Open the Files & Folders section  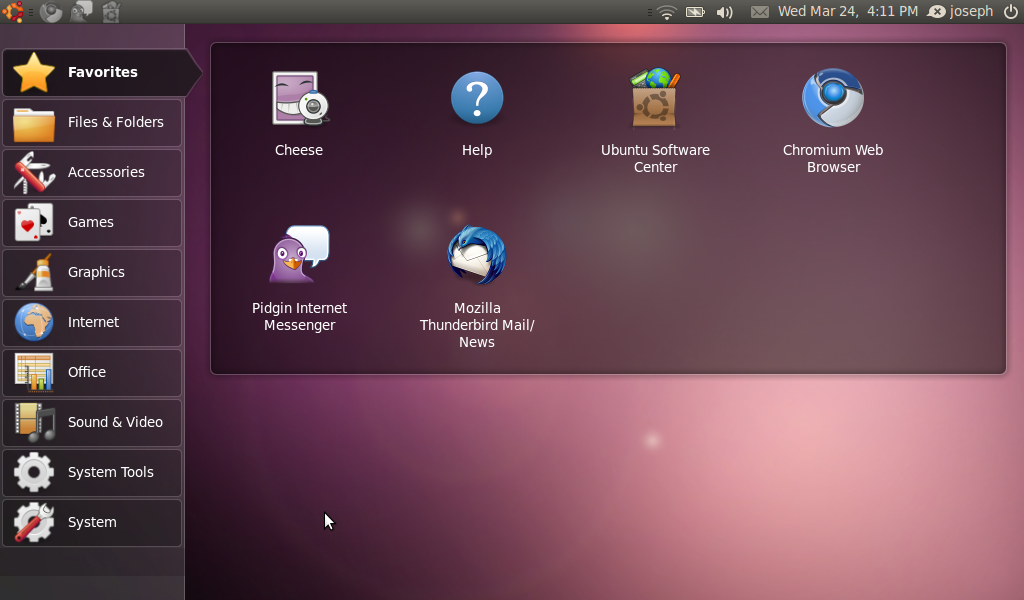92,122
